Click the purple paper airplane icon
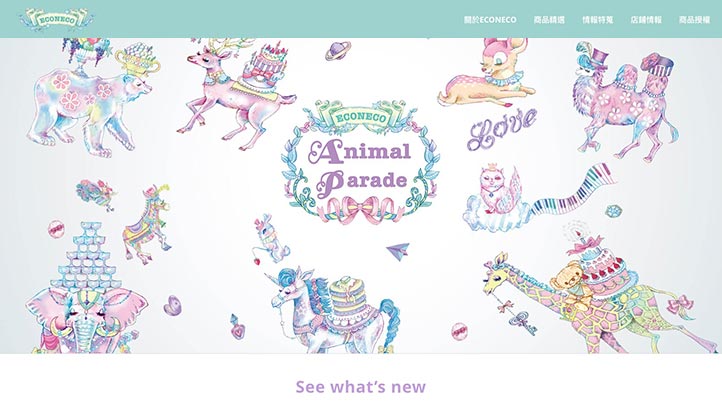This screenshot has height=406, width=722. click(x=398, y=251)
